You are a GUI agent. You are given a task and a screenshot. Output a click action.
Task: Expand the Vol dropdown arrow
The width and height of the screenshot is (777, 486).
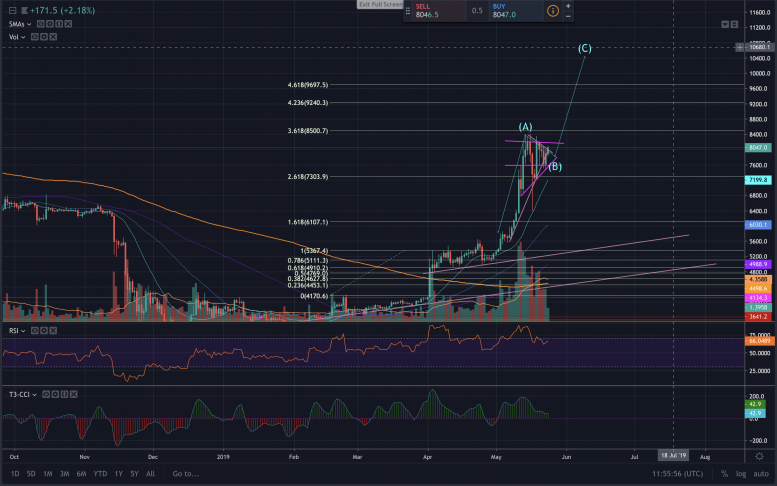pyautogui.click(x=23, y=37)
